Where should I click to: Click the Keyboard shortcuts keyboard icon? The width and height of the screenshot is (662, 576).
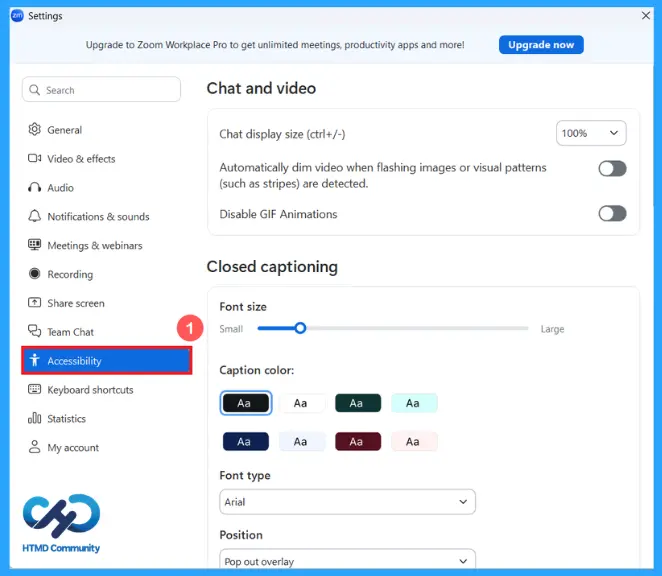35,389
